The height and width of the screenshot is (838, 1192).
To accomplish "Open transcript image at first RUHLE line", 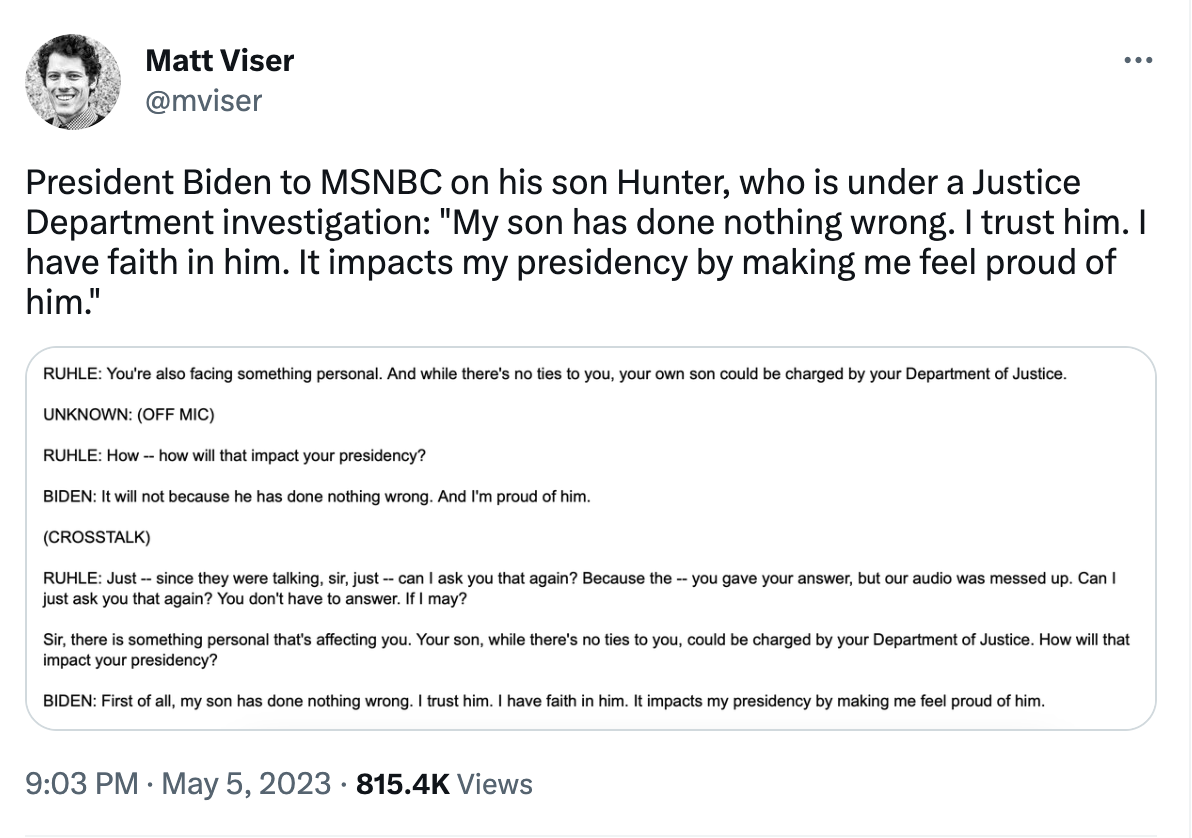I will coord(555,375).
